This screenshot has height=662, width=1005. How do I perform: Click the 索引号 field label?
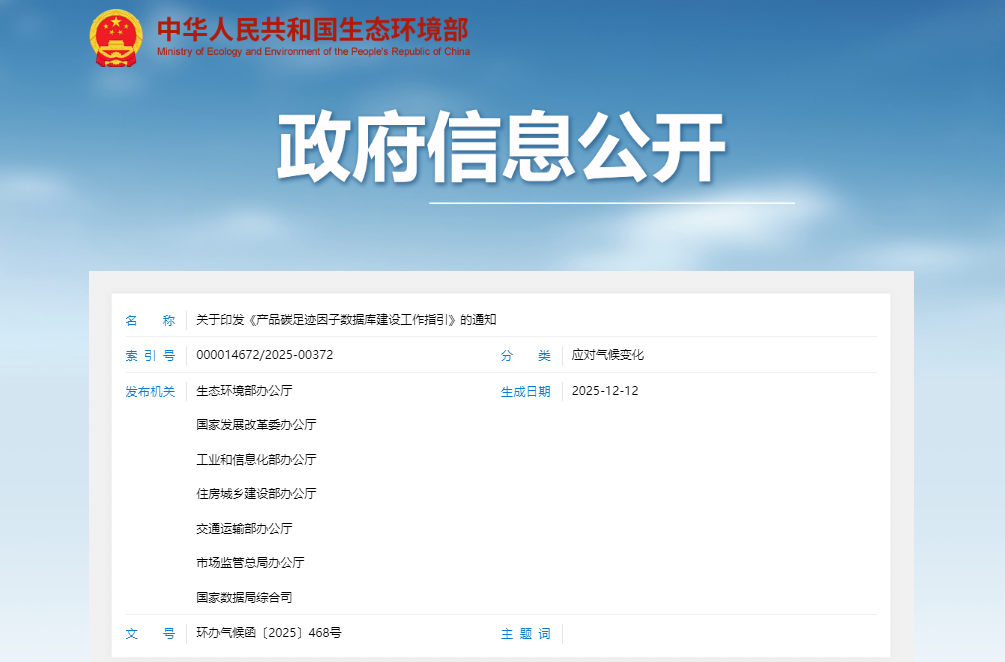150,356
